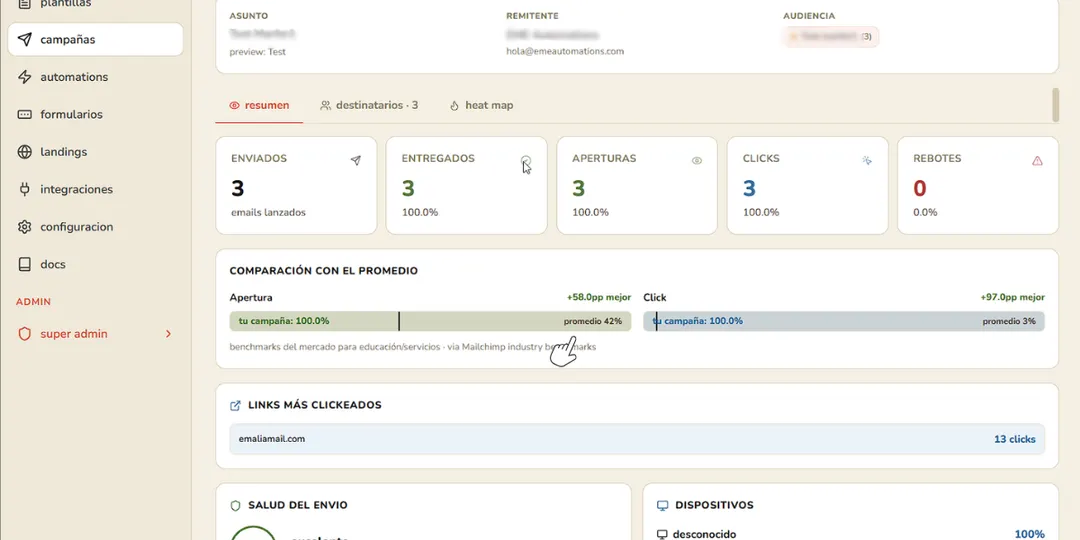This screenshot has height=540, width=1080.
Task: Open the emaliamail.com link row
Action: point(637,439)
